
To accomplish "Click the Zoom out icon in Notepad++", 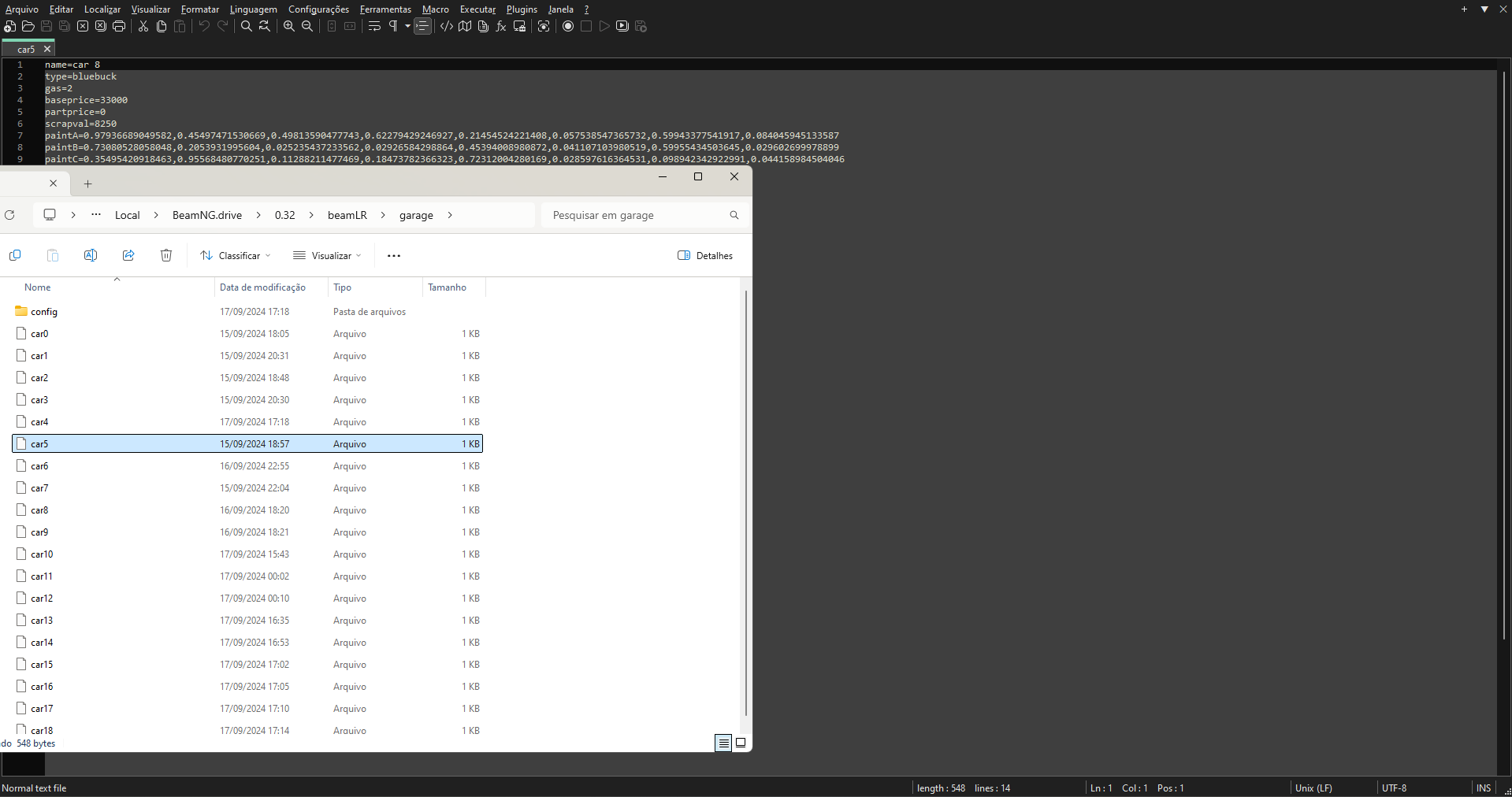I will pos(307,26).
